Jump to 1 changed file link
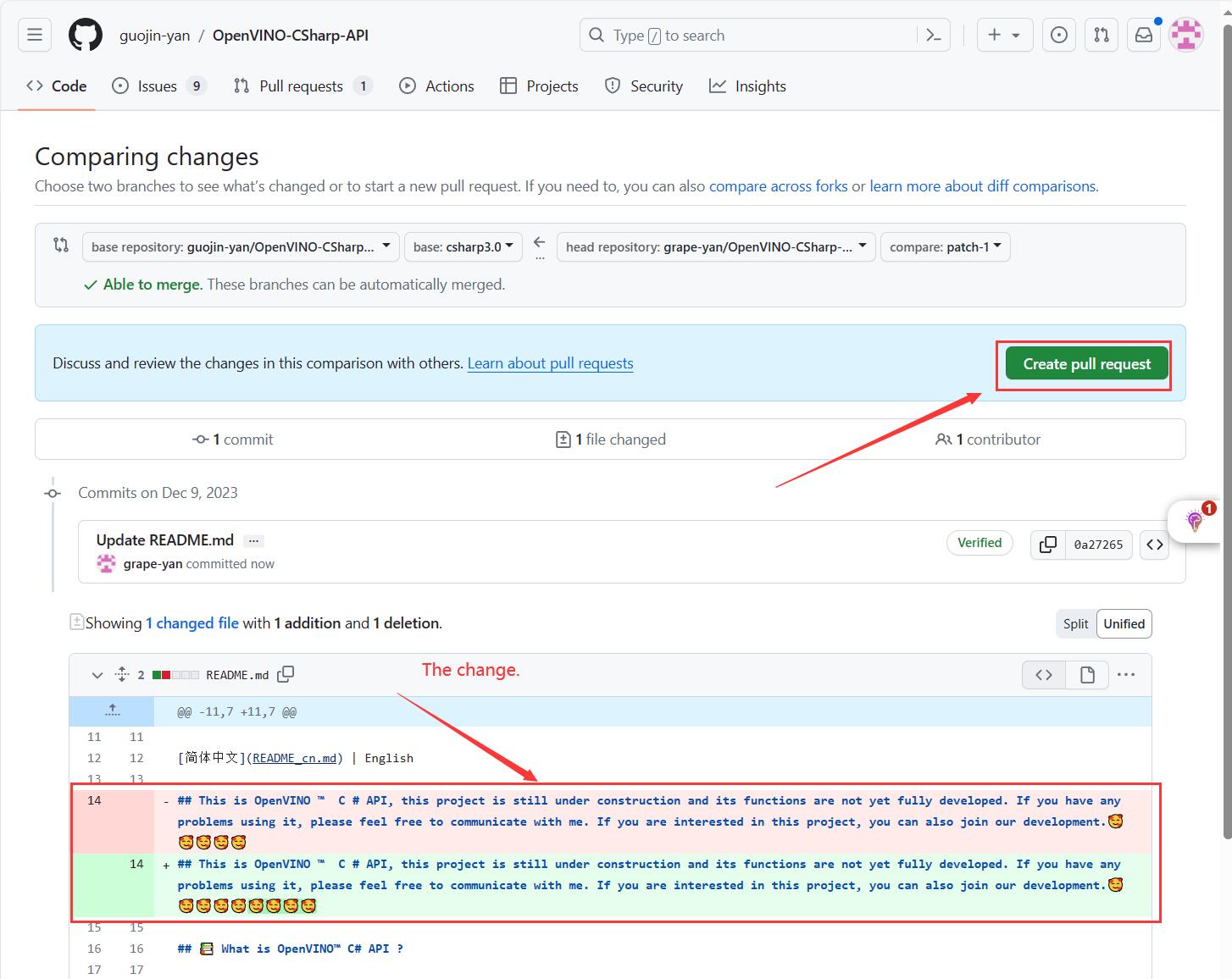 (x=192, y=623)
